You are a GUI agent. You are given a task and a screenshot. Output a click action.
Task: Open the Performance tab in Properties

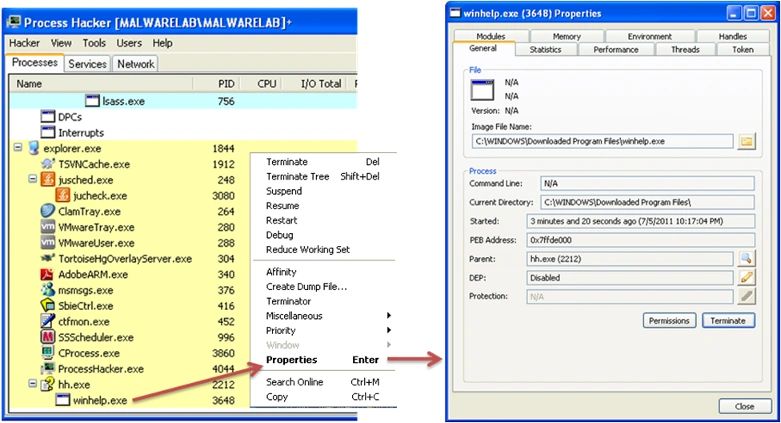point(616,49)
